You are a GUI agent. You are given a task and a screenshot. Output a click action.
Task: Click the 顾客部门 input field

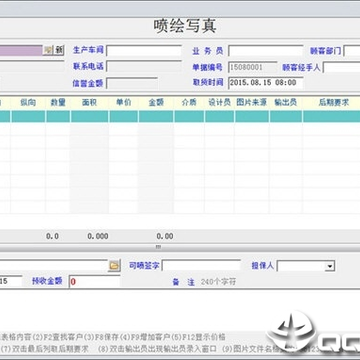(x=352, y=51)
